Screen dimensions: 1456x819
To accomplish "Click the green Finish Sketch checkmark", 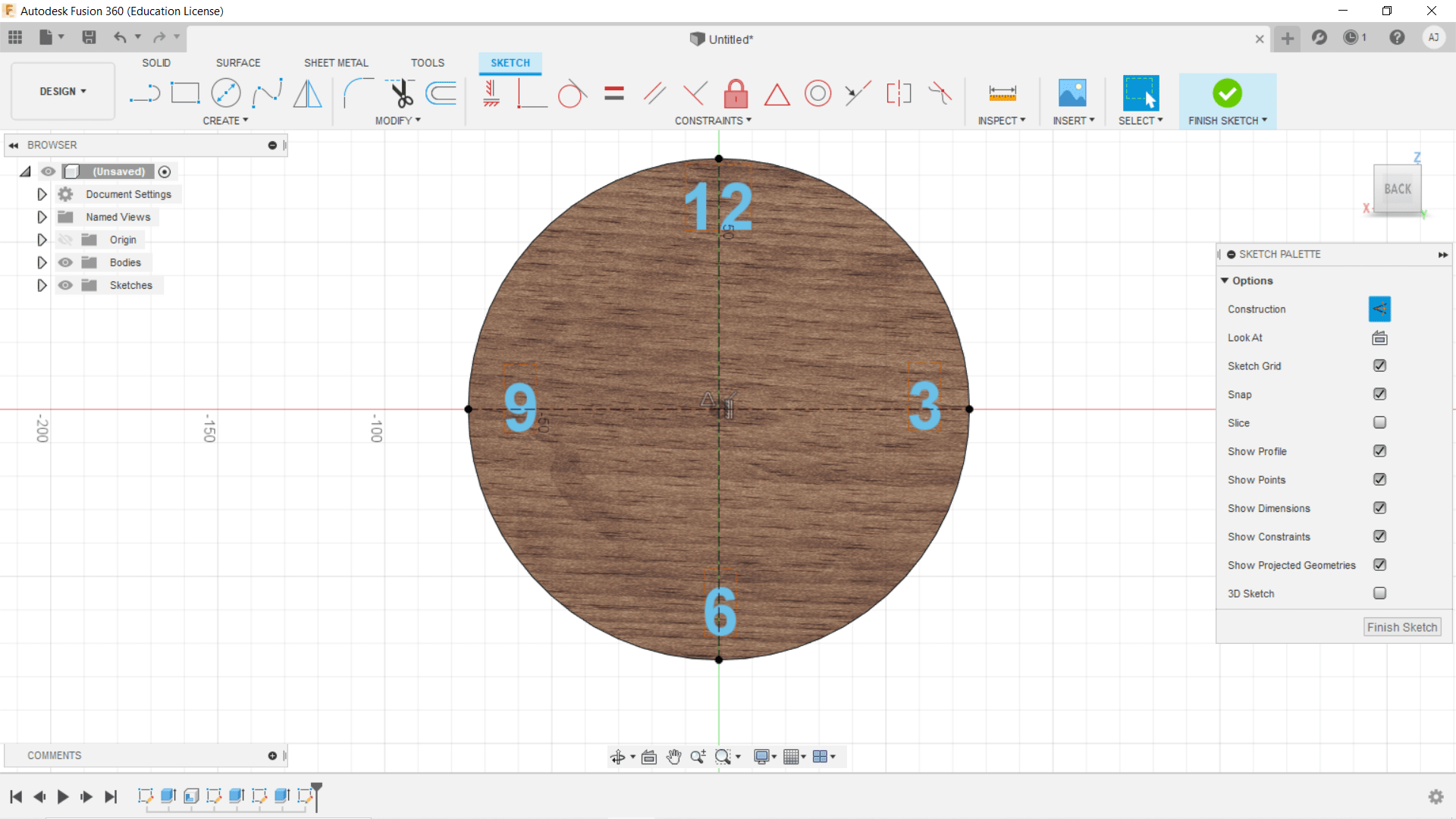I will coord(1227,93).
